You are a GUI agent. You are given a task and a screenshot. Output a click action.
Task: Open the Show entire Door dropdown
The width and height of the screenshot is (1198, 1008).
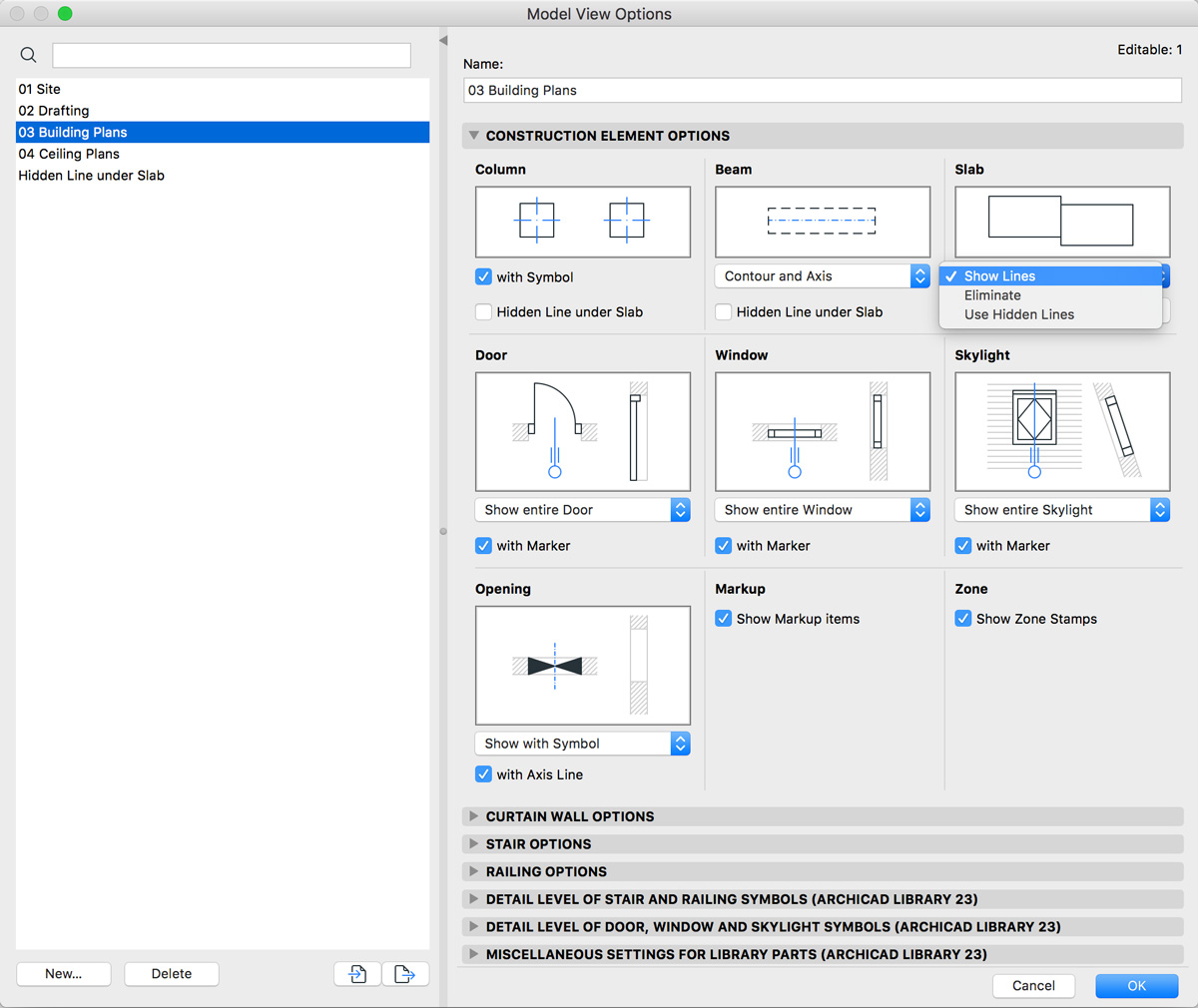point(582,510)
